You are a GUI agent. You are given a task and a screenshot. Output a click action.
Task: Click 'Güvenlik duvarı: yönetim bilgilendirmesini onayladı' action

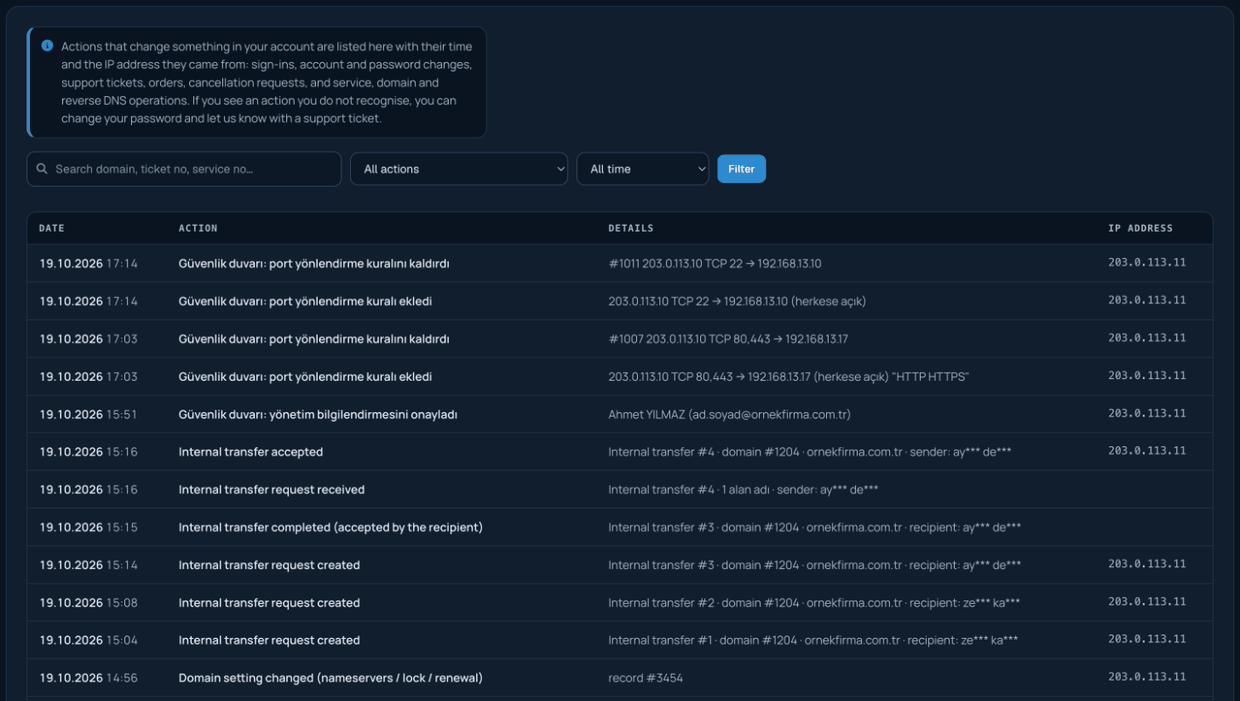(x=318, y=414)
